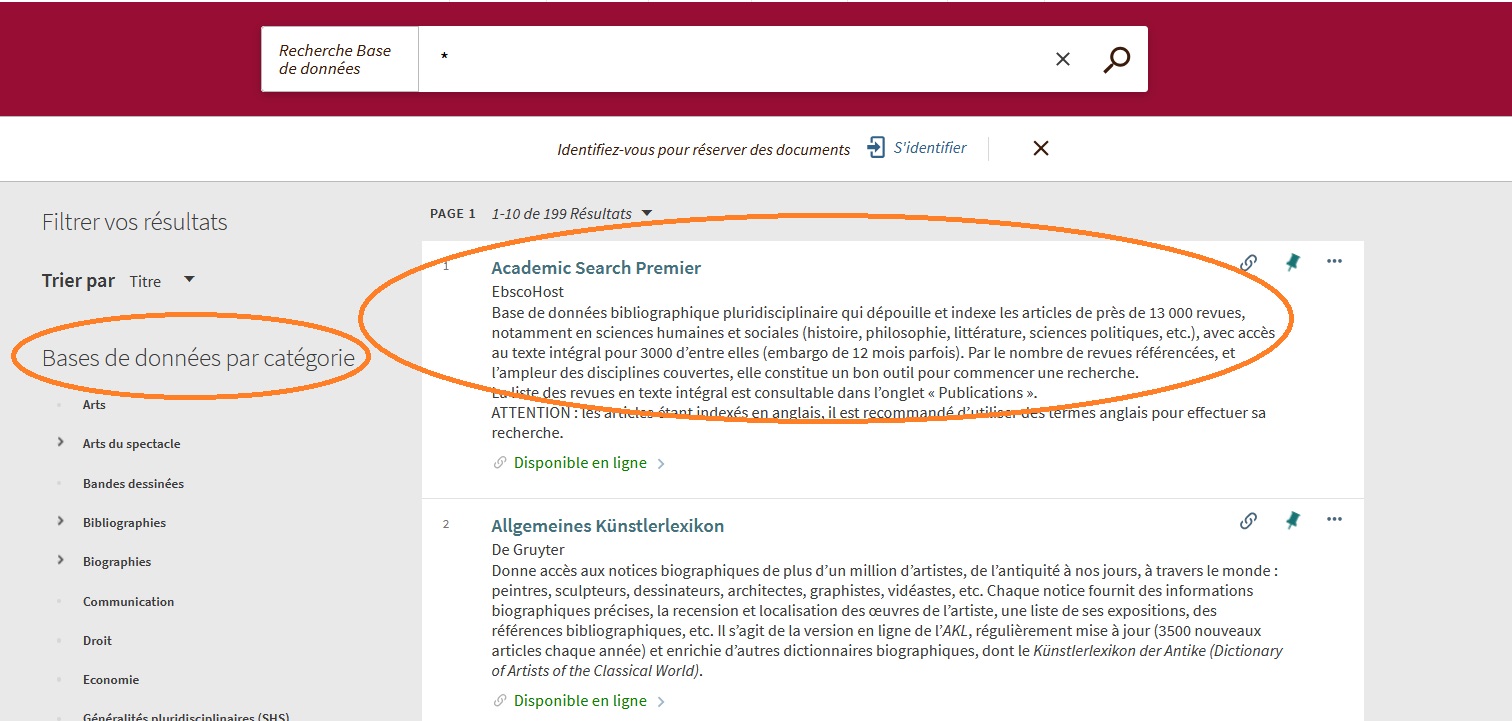
Task: Expand the Biographies category
Action: [x=61, y=560]
